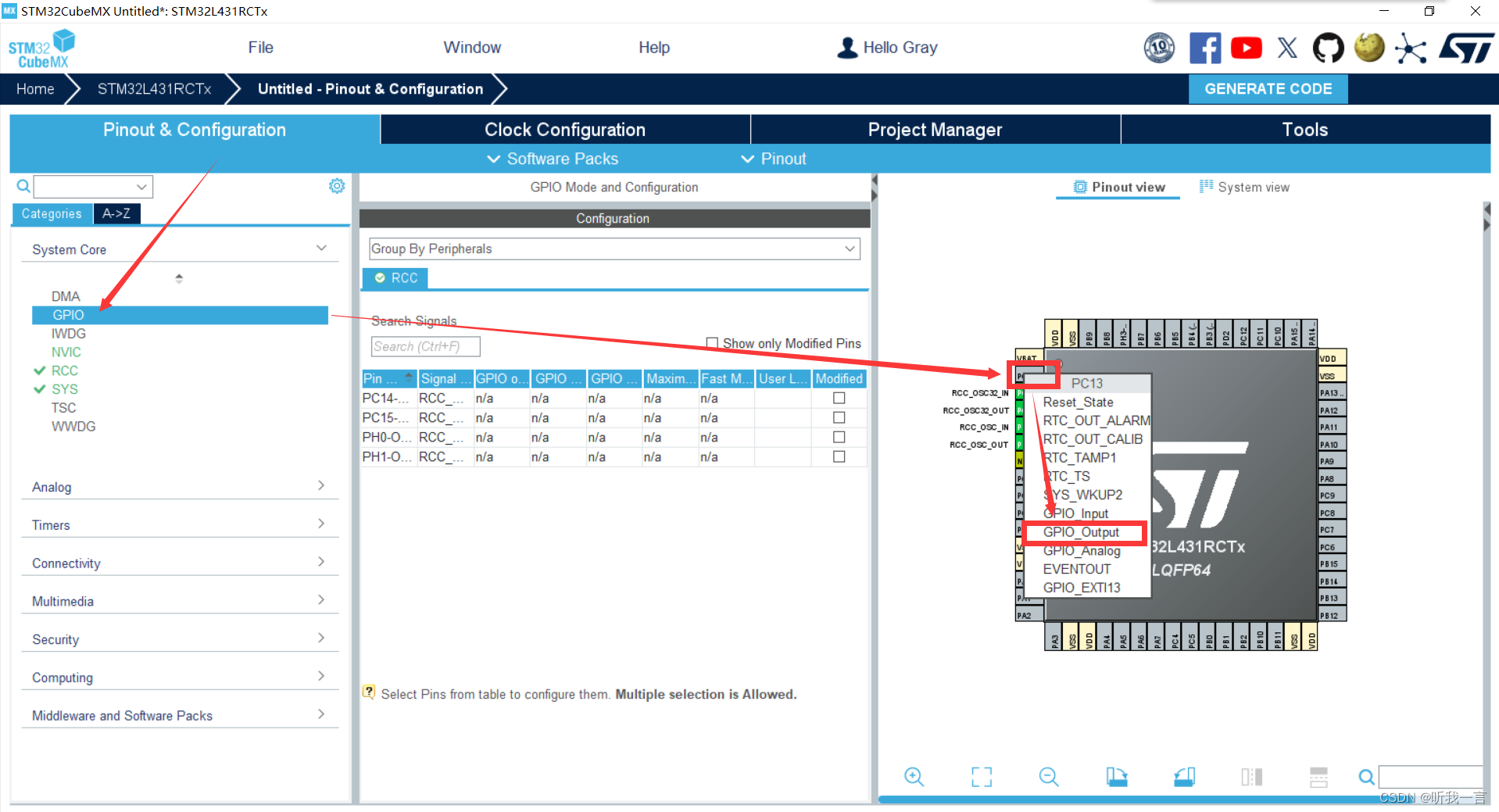
Task: Click the Search Signals input field
Action: [425, 346]
